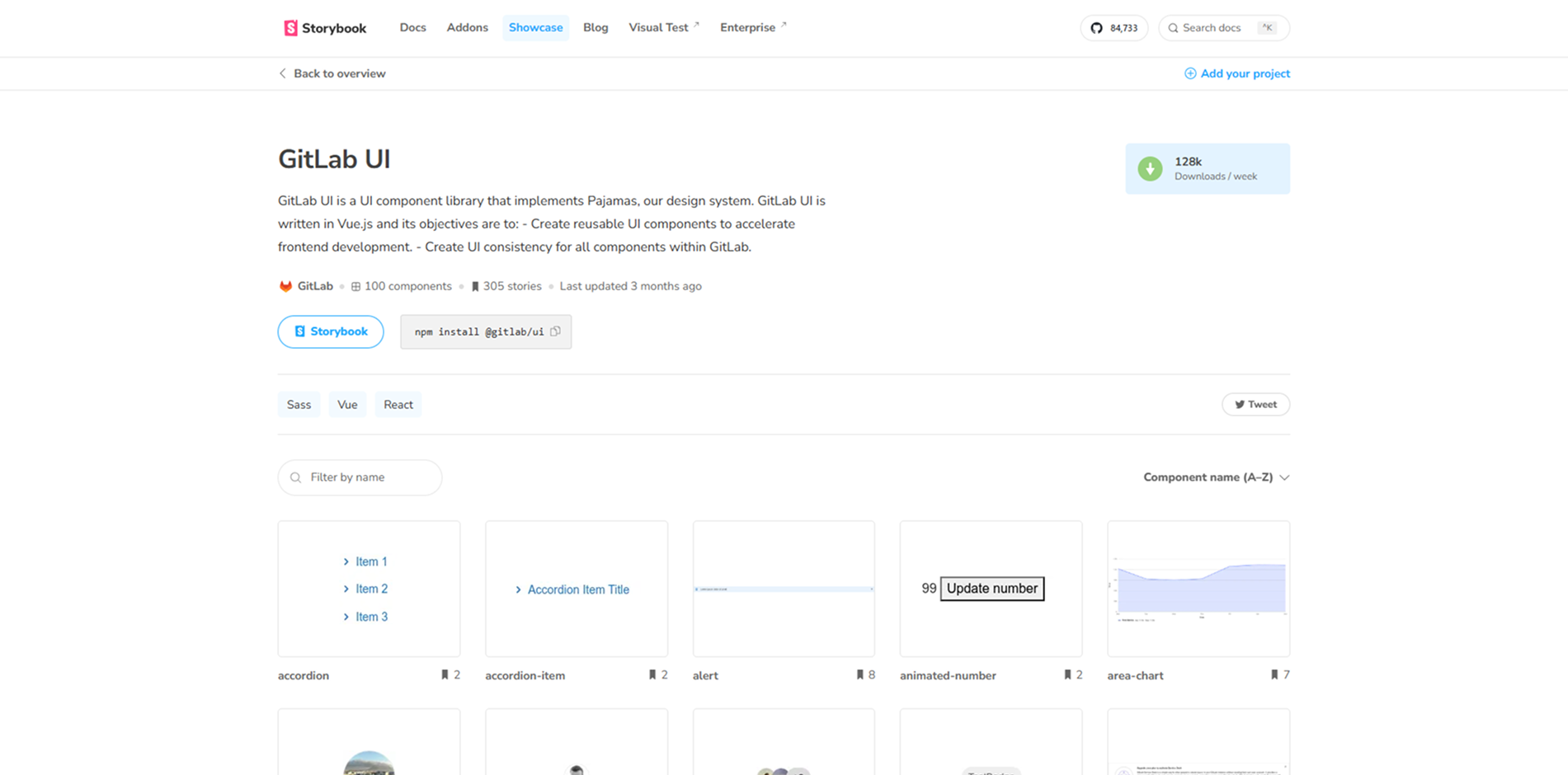Open the area-chart component name link

1135,675
